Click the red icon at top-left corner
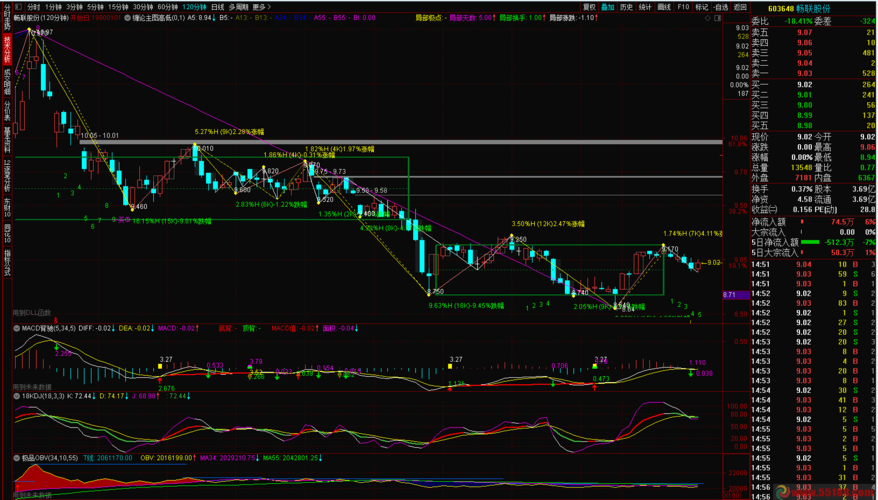This screenshot has width=878, height=500. pos(7,6)
